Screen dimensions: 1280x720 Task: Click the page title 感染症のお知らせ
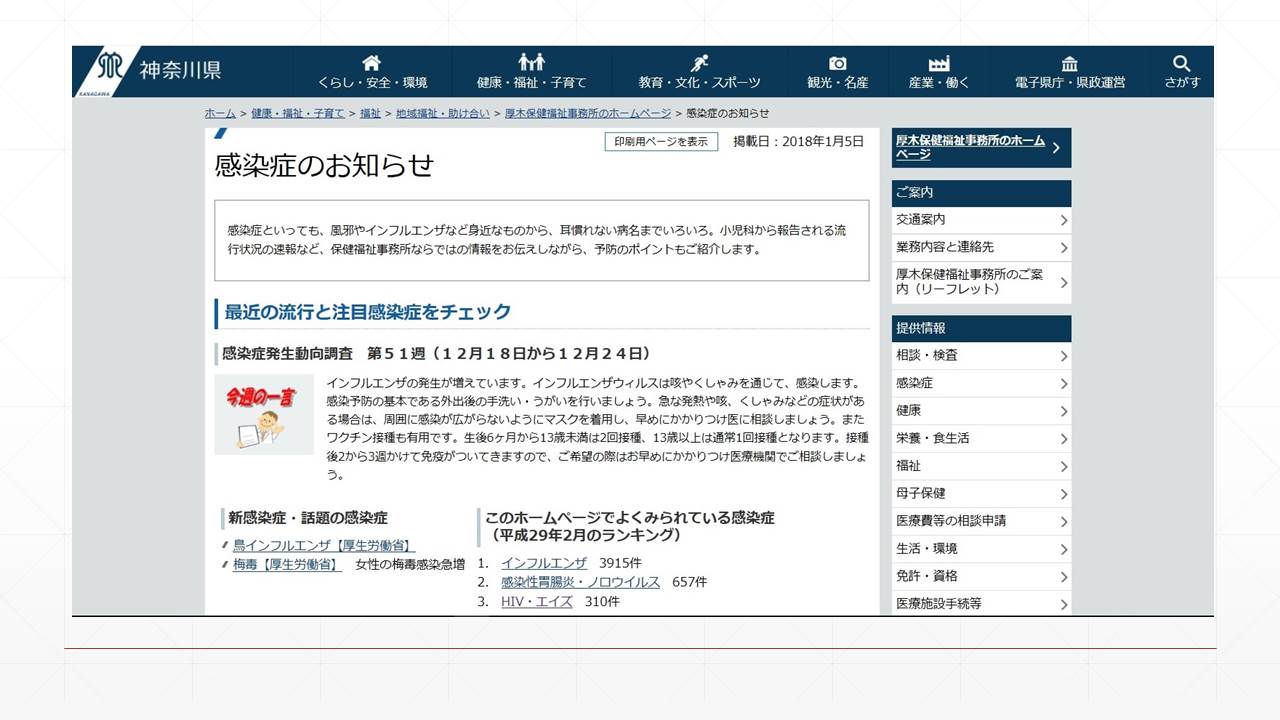[x=324, y=166]
